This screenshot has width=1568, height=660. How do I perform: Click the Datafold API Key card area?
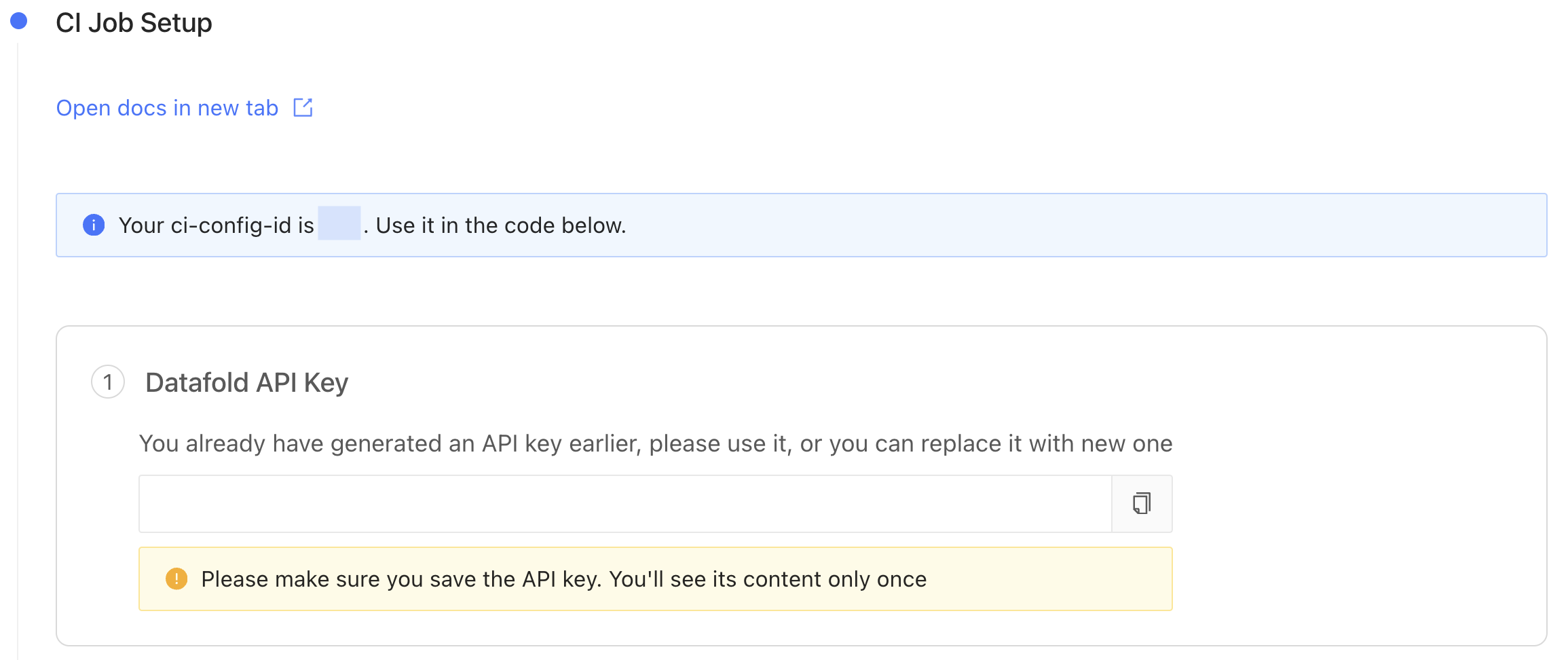click(x=801, y=485)
